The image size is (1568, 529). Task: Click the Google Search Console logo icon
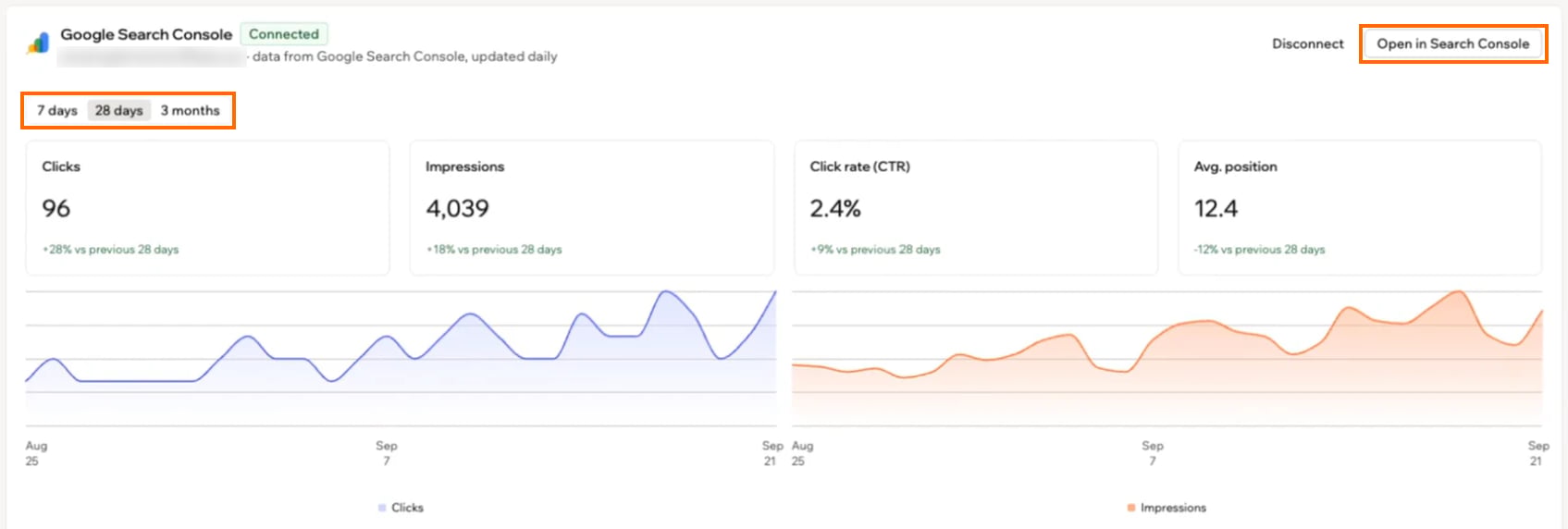pos(39,43)
